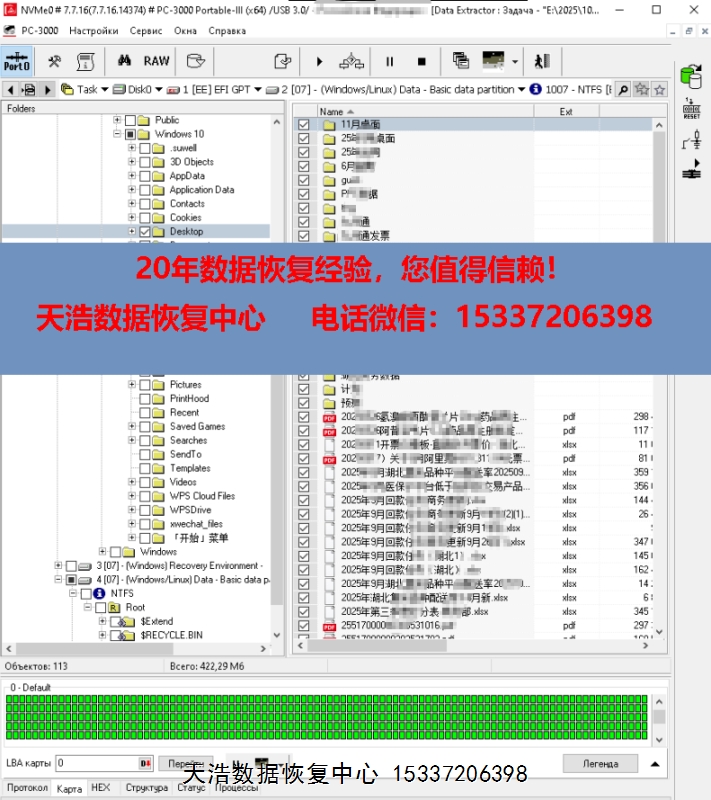Image resolution: width=711 pixels, height=800 pixels.
Task: Click the magnifier search icon in path bar
Action: pyautogui.click(x=623, y=89)
